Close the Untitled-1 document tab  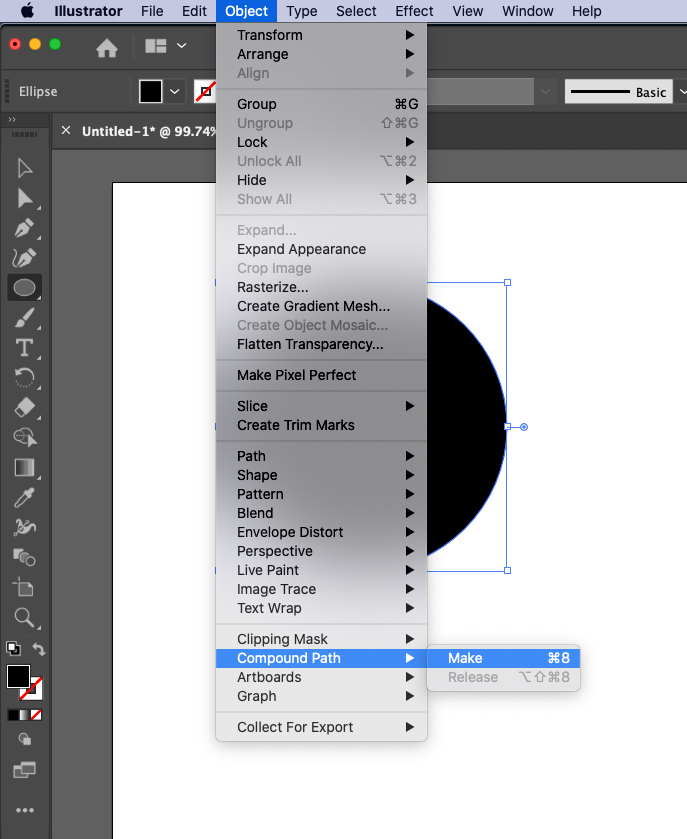click(66, 131)
